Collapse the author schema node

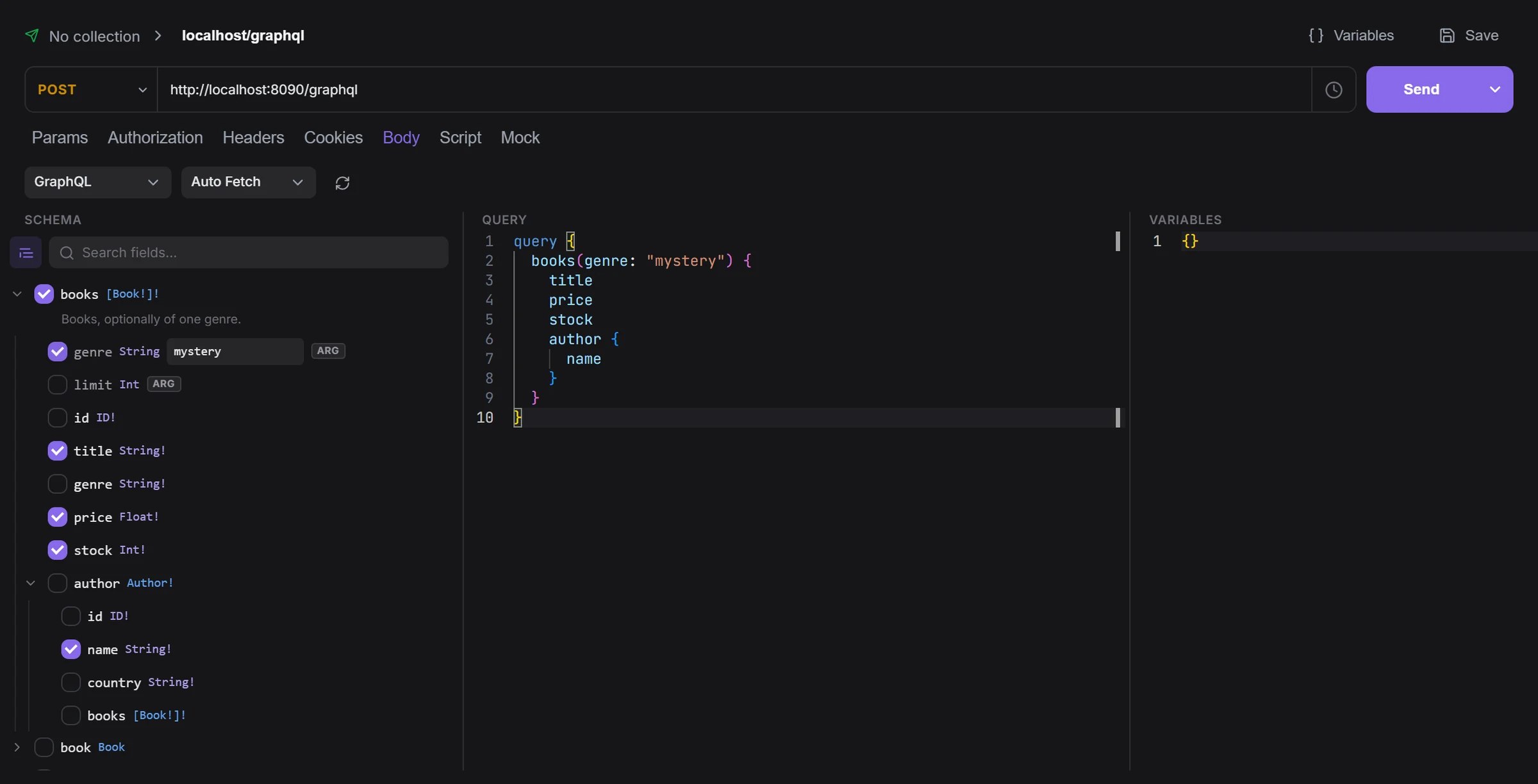(31, 584)
